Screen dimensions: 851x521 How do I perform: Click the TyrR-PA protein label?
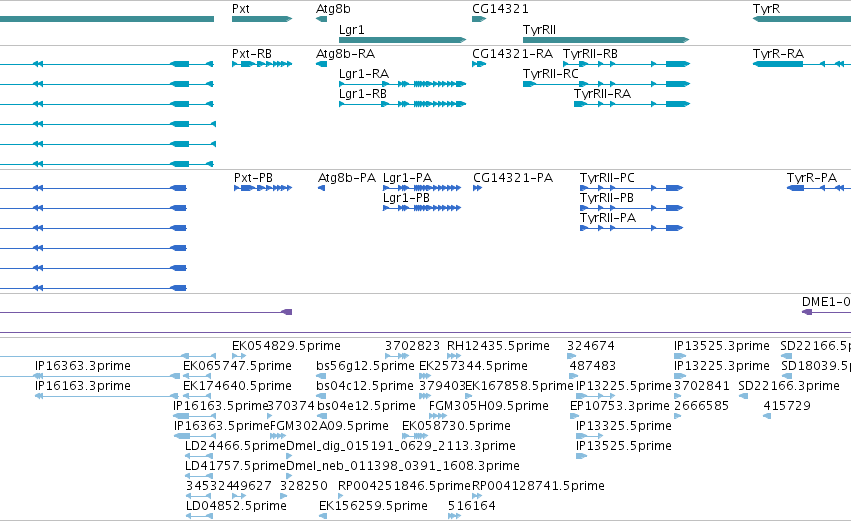tap(812, 178)
